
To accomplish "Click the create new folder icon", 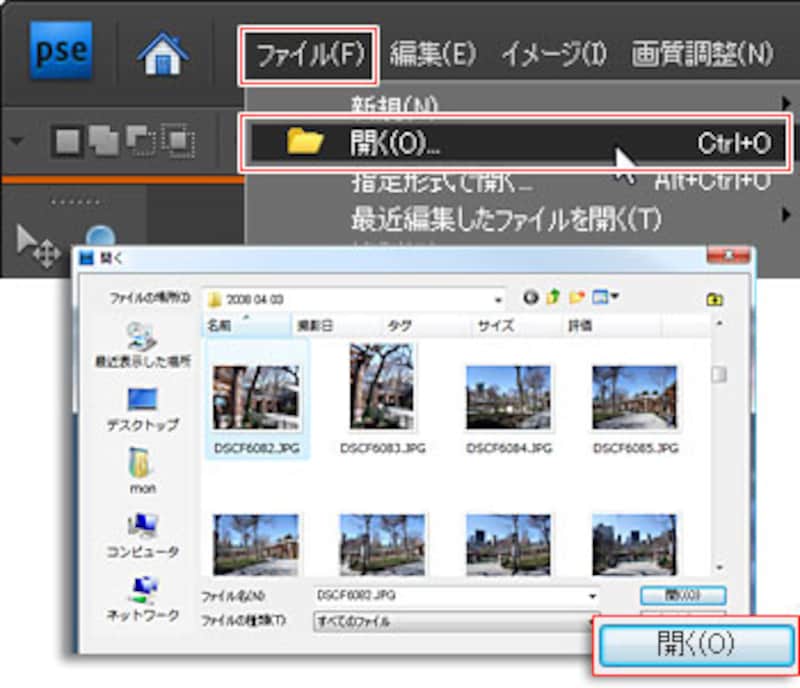I will pos(577,298).
